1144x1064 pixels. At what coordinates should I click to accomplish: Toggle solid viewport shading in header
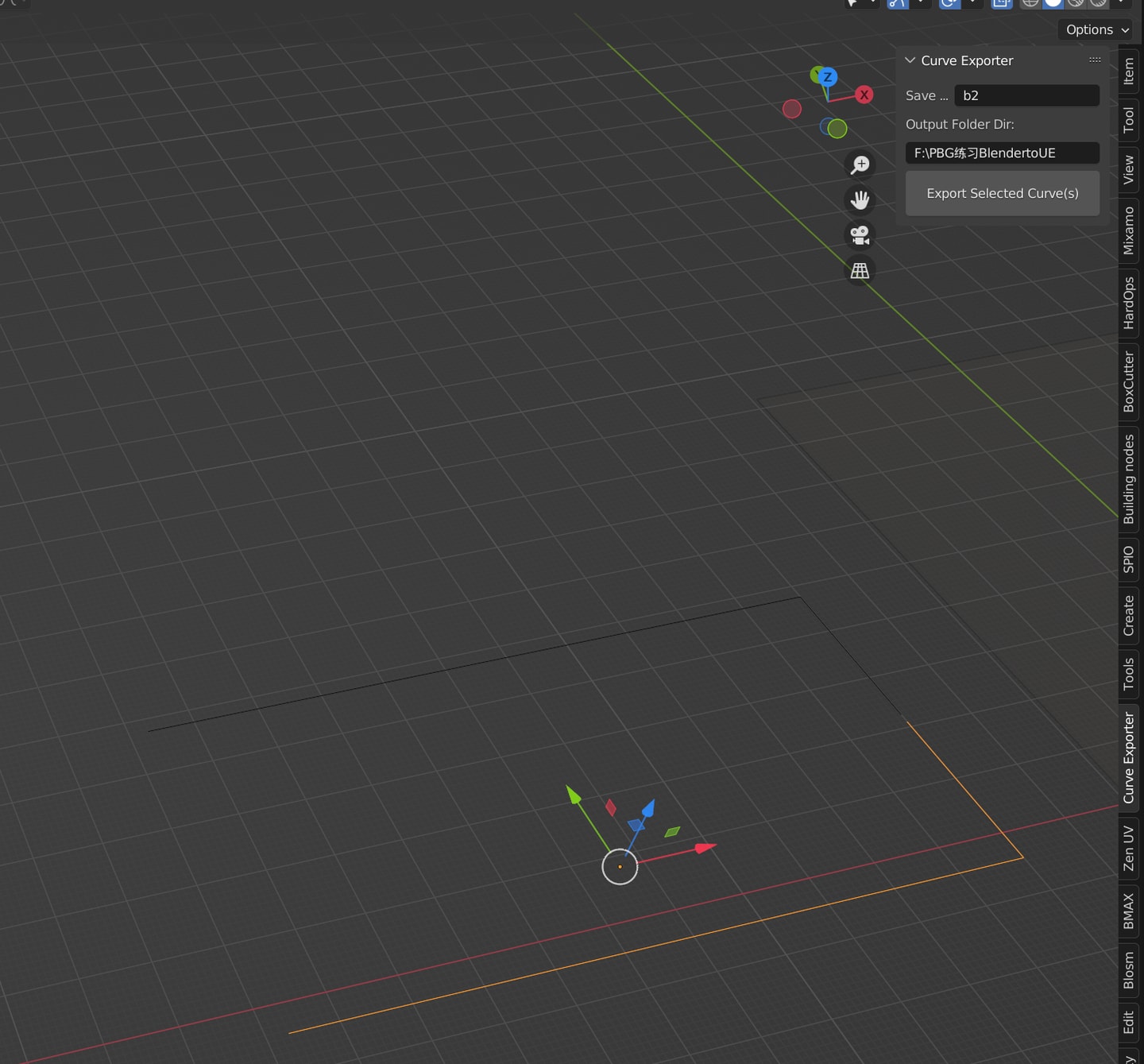click(x=1053, y=3)
